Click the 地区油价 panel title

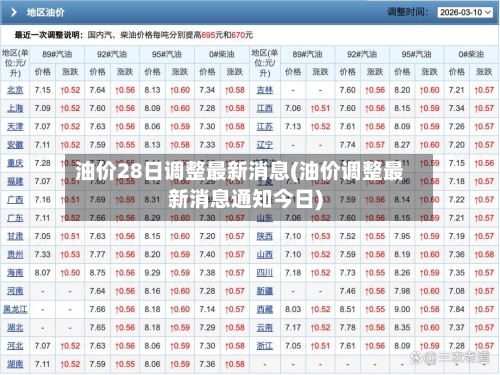[46, 13]
